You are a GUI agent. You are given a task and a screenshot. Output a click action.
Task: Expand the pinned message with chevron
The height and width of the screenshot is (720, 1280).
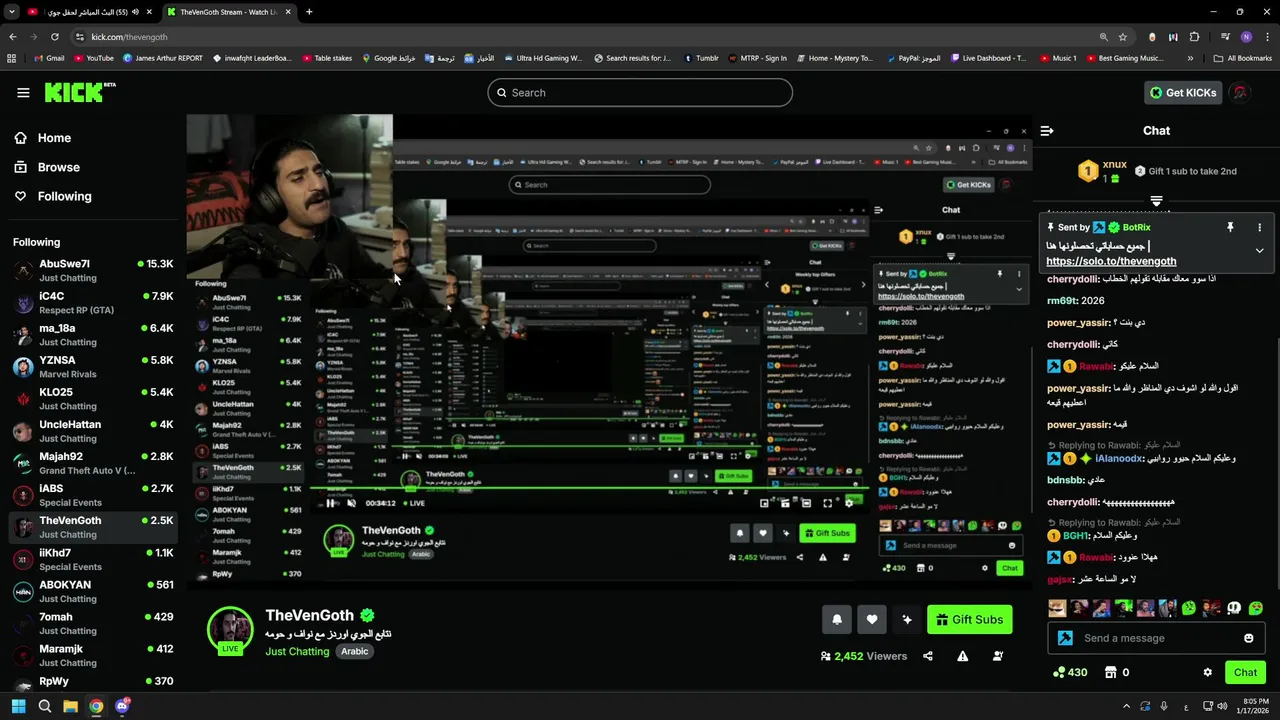coord(1259,250)
